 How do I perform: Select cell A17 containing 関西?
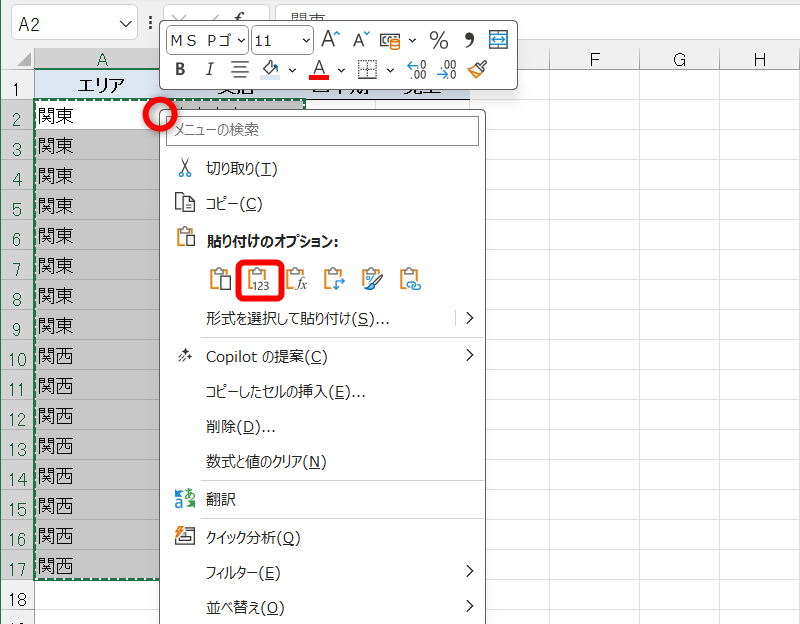97,565
